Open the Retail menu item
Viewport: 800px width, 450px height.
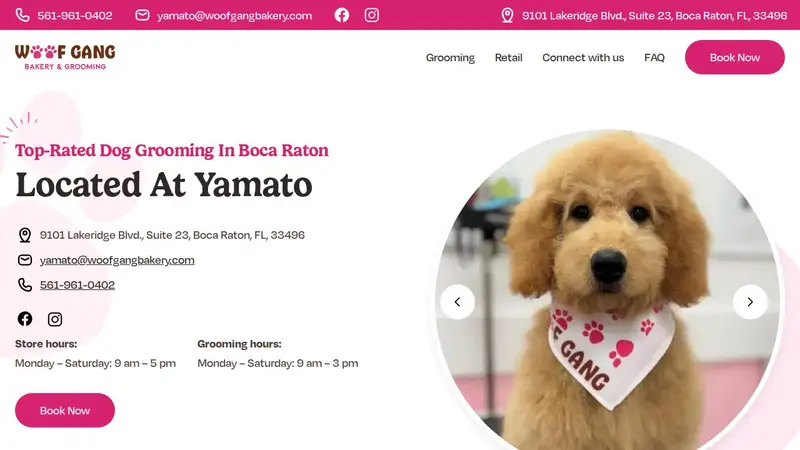(509, 58)
